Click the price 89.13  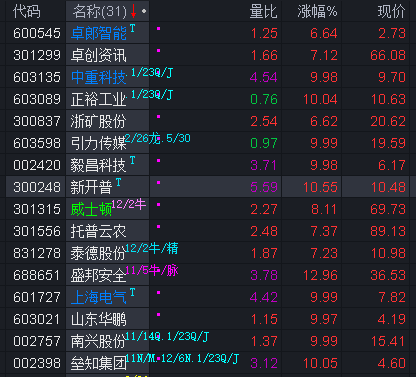(388, 231)
